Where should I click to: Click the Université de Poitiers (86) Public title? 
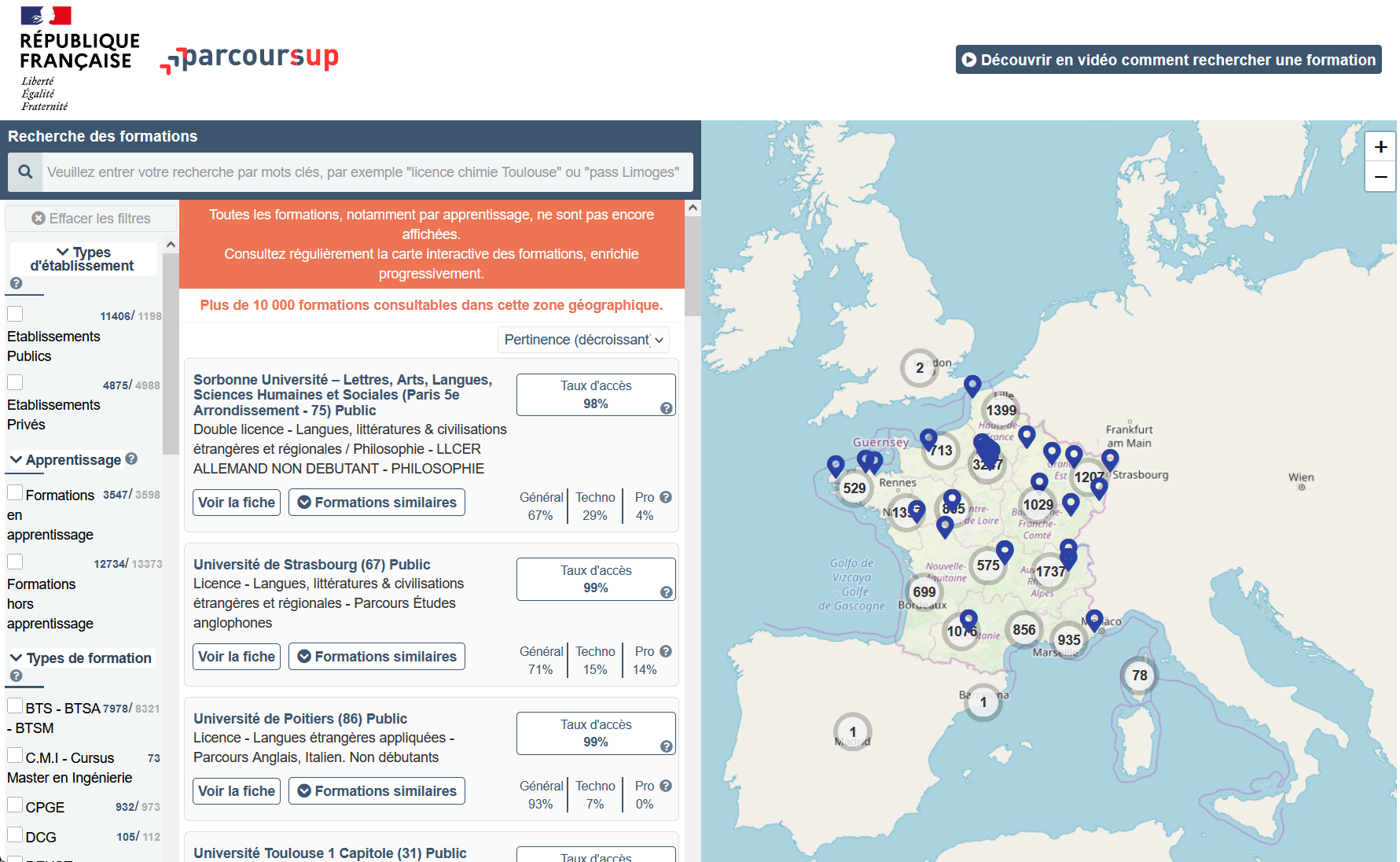click(x=300, y=719)
